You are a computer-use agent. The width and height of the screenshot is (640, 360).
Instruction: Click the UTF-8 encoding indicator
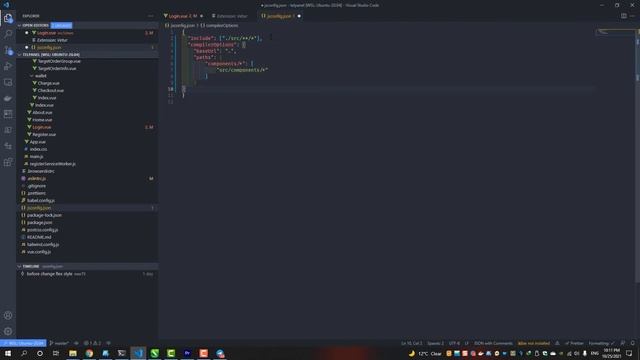[x=454, y=343]
